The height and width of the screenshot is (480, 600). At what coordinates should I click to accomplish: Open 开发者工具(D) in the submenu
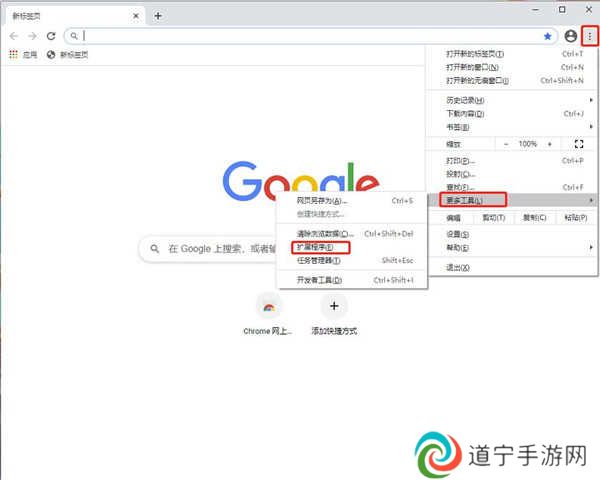pyautogui.click(x=352, y=280)
